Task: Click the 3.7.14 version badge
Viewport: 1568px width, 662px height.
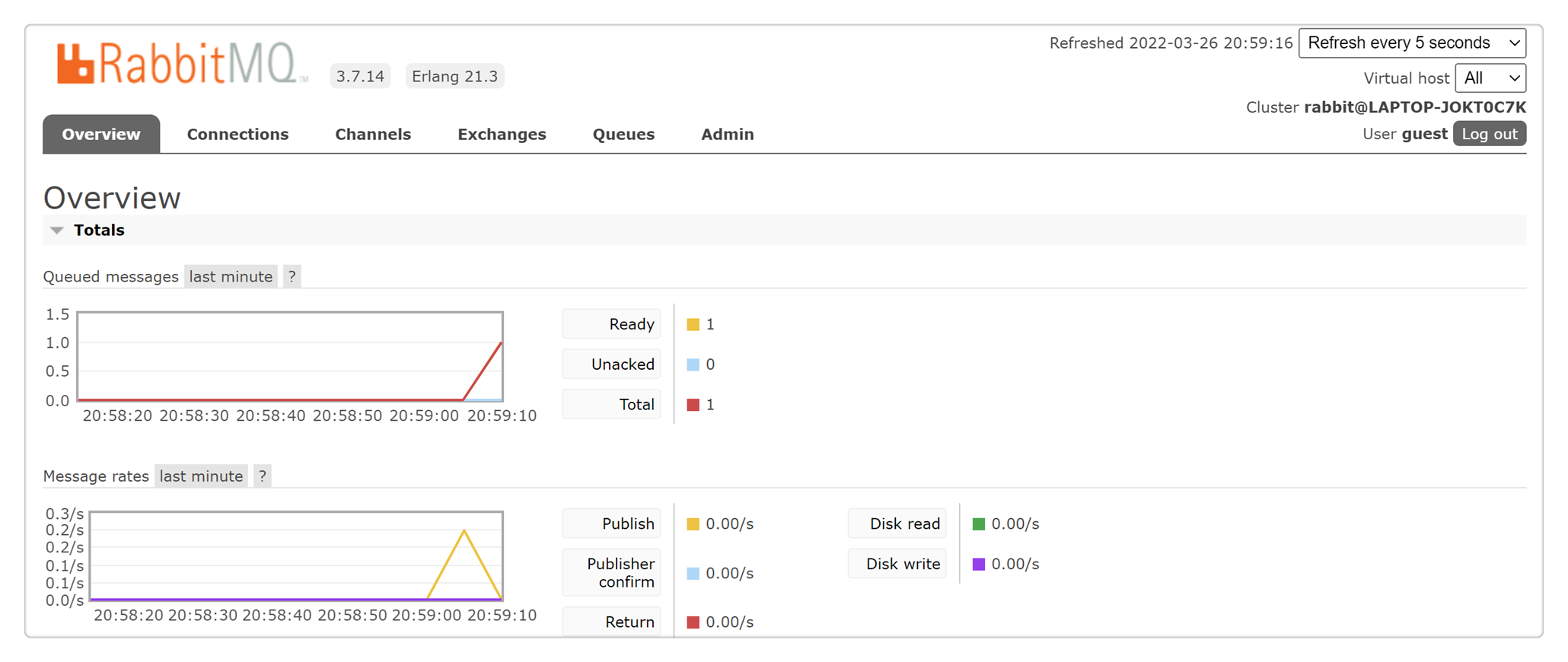Action: [360, 76]
